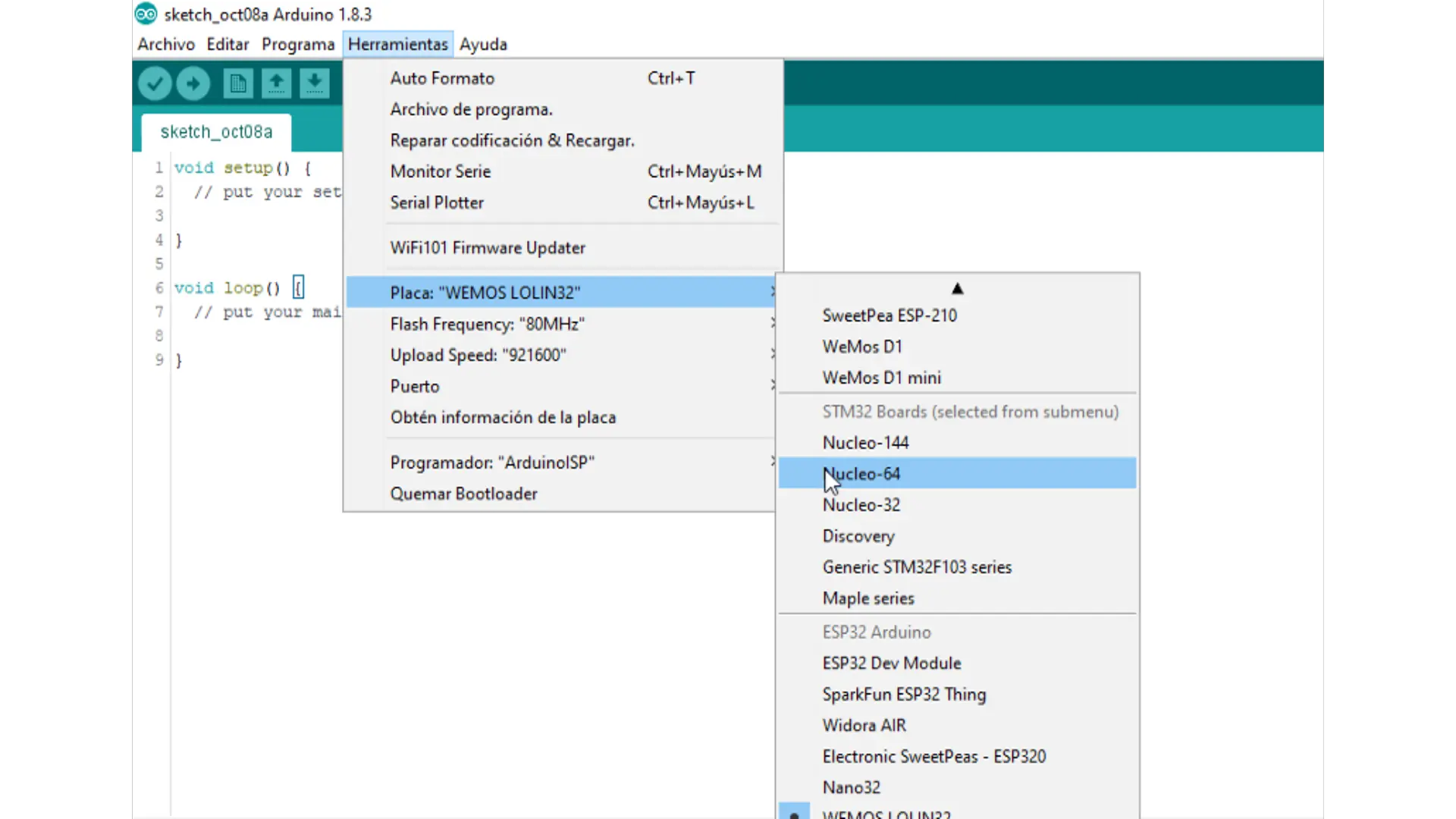
Task: Select SweetPea ESP-210 board
Action: (957, 315)
